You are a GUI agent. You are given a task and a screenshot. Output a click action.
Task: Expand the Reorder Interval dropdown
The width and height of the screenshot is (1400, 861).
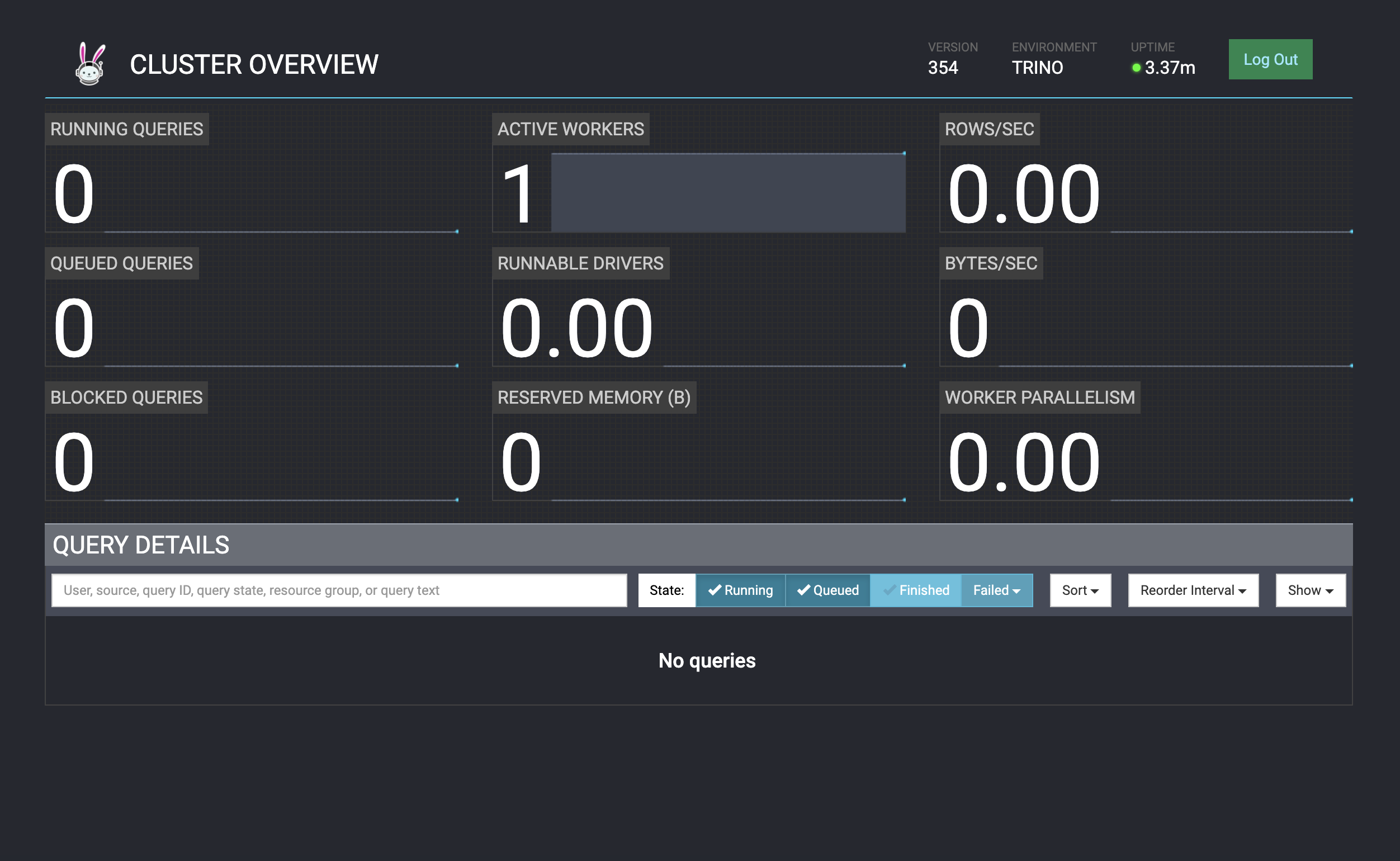point(1193,590)
